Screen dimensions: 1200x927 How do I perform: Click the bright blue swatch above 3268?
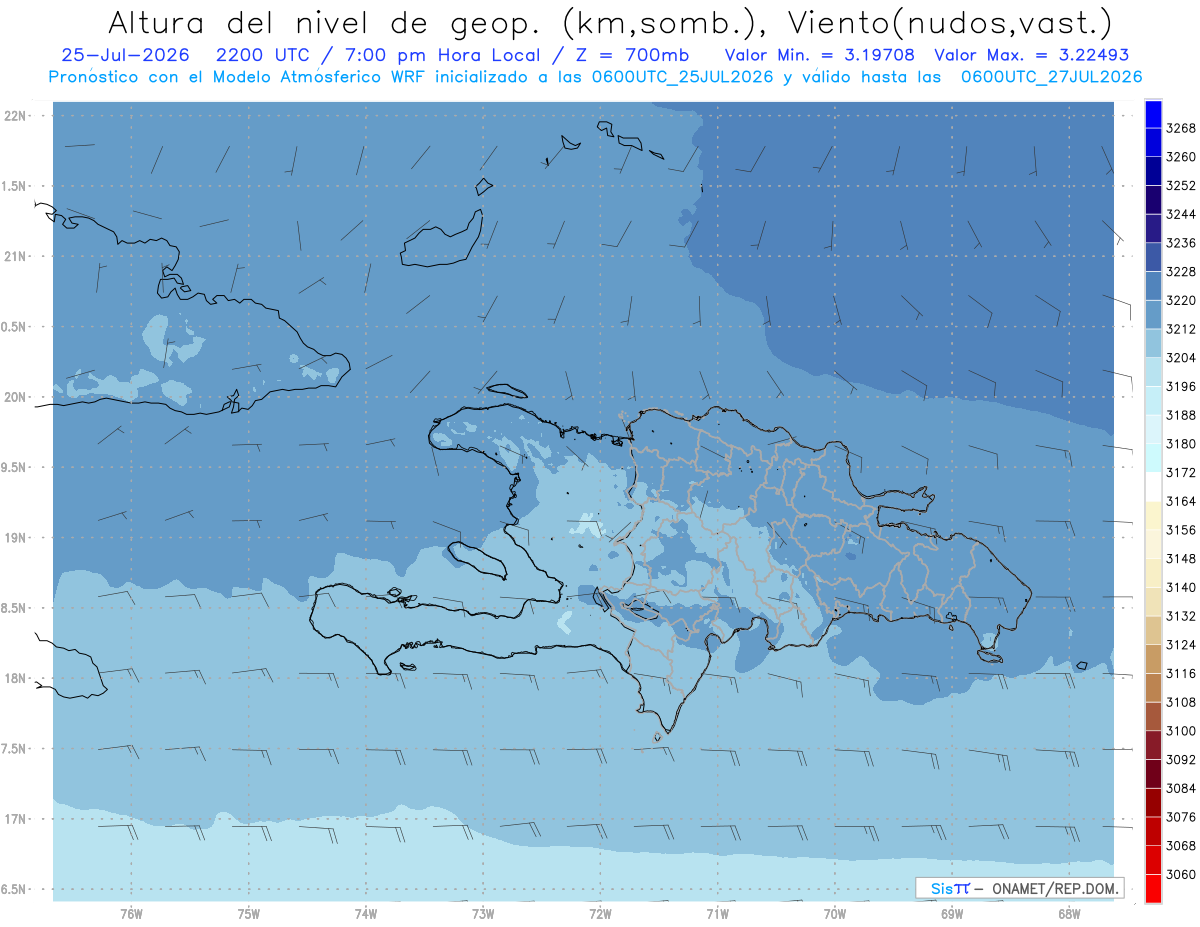[1153, 114]
